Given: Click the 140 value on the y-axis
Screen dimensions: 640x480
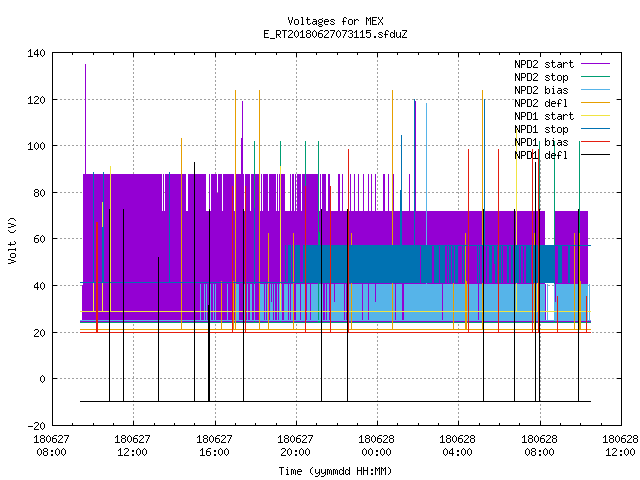Looking at the screenshot, I should (x=36, y=53).
